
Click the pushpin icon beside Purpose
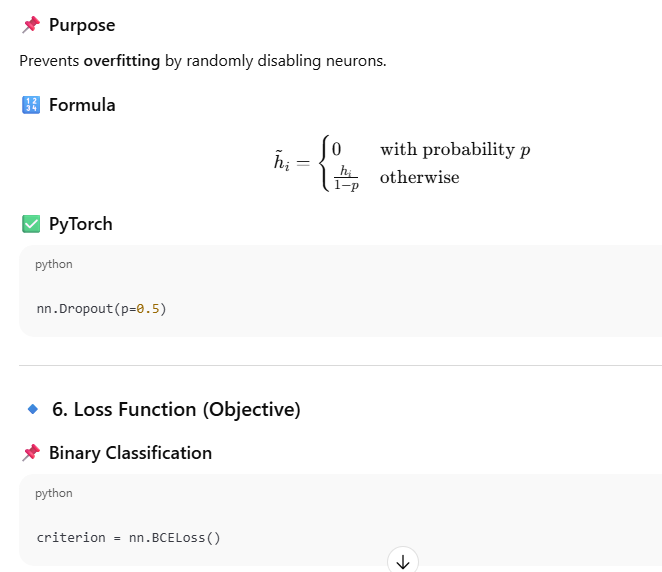point(30,25)
